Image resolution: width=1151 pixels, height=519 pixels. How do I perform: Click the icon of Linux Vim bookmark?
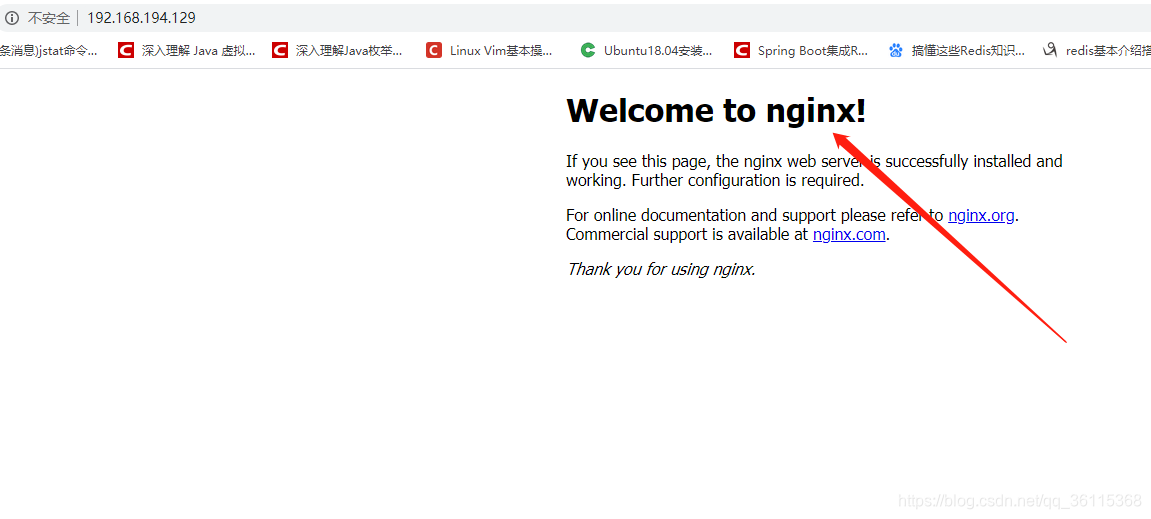pyautogui.click(x=434, y=50)
